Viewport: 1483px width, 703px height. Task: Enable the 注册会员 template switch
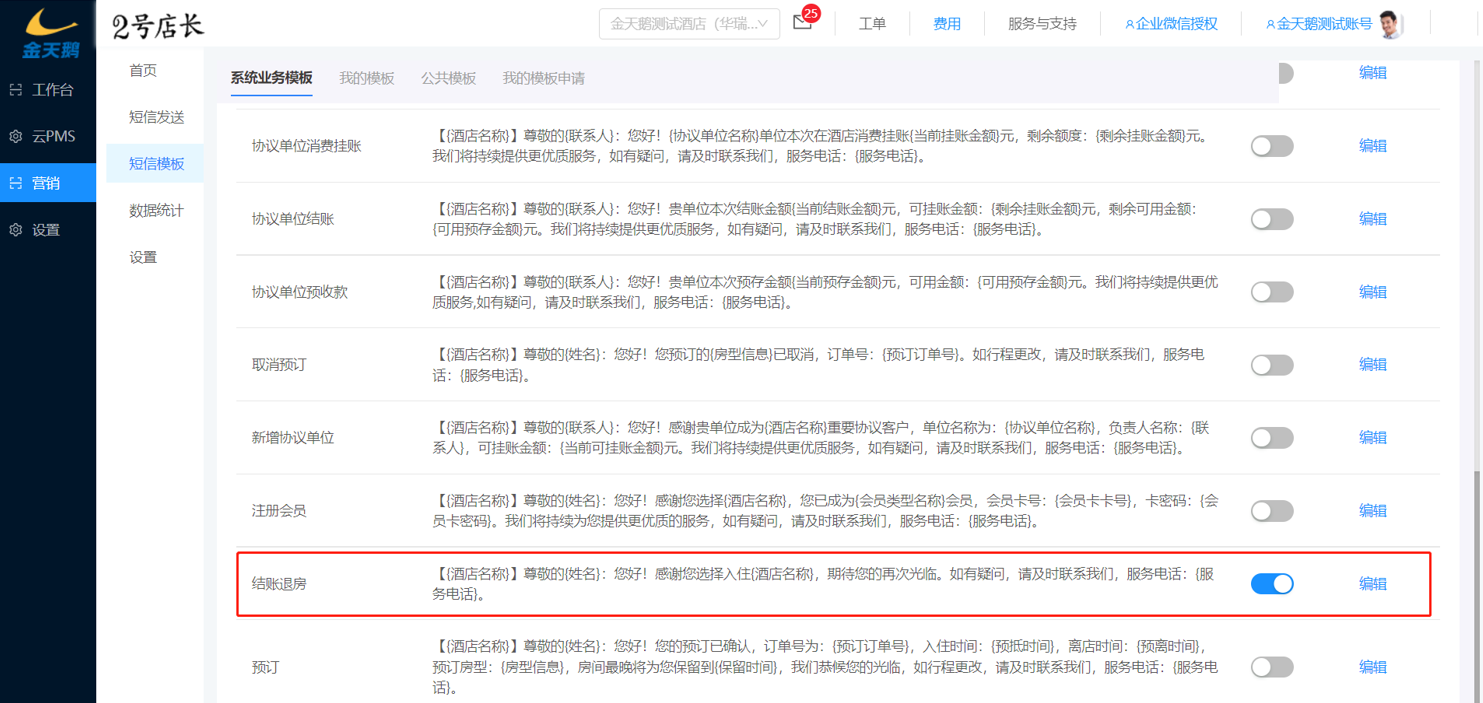pos(1272,511)
